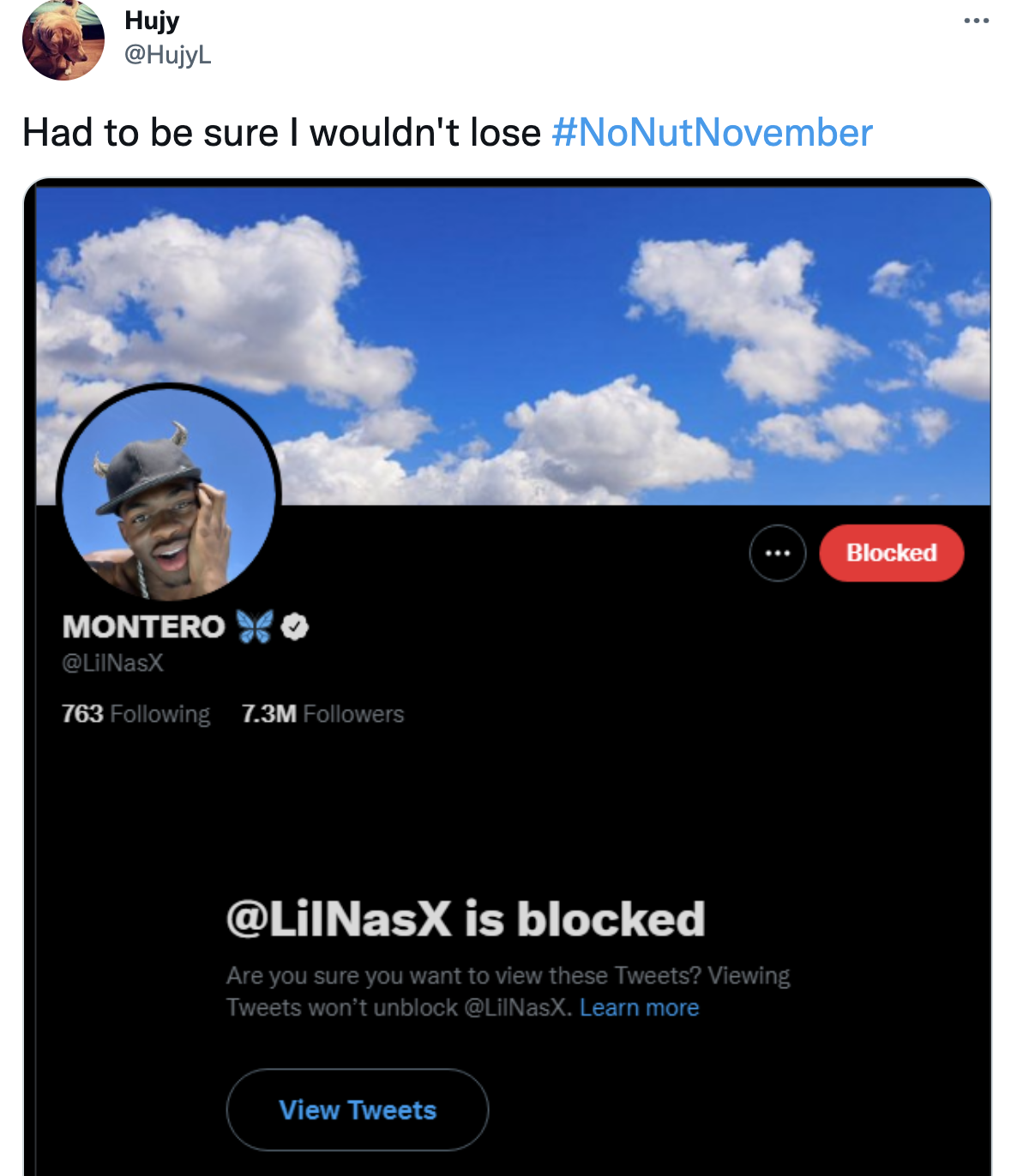Unblock @LilNasX via the Blocked button
Screen dimensions: 1017x1176
tap(891, 553)
